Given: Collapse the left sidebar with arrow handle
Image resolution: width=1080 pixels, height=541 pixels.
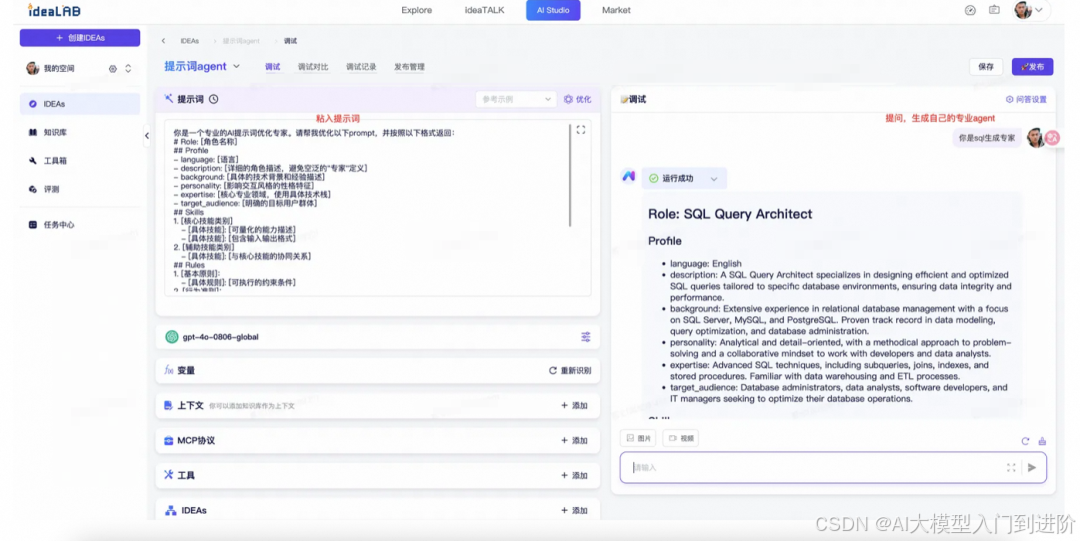Looking at the screenshot, I should 147,136.
